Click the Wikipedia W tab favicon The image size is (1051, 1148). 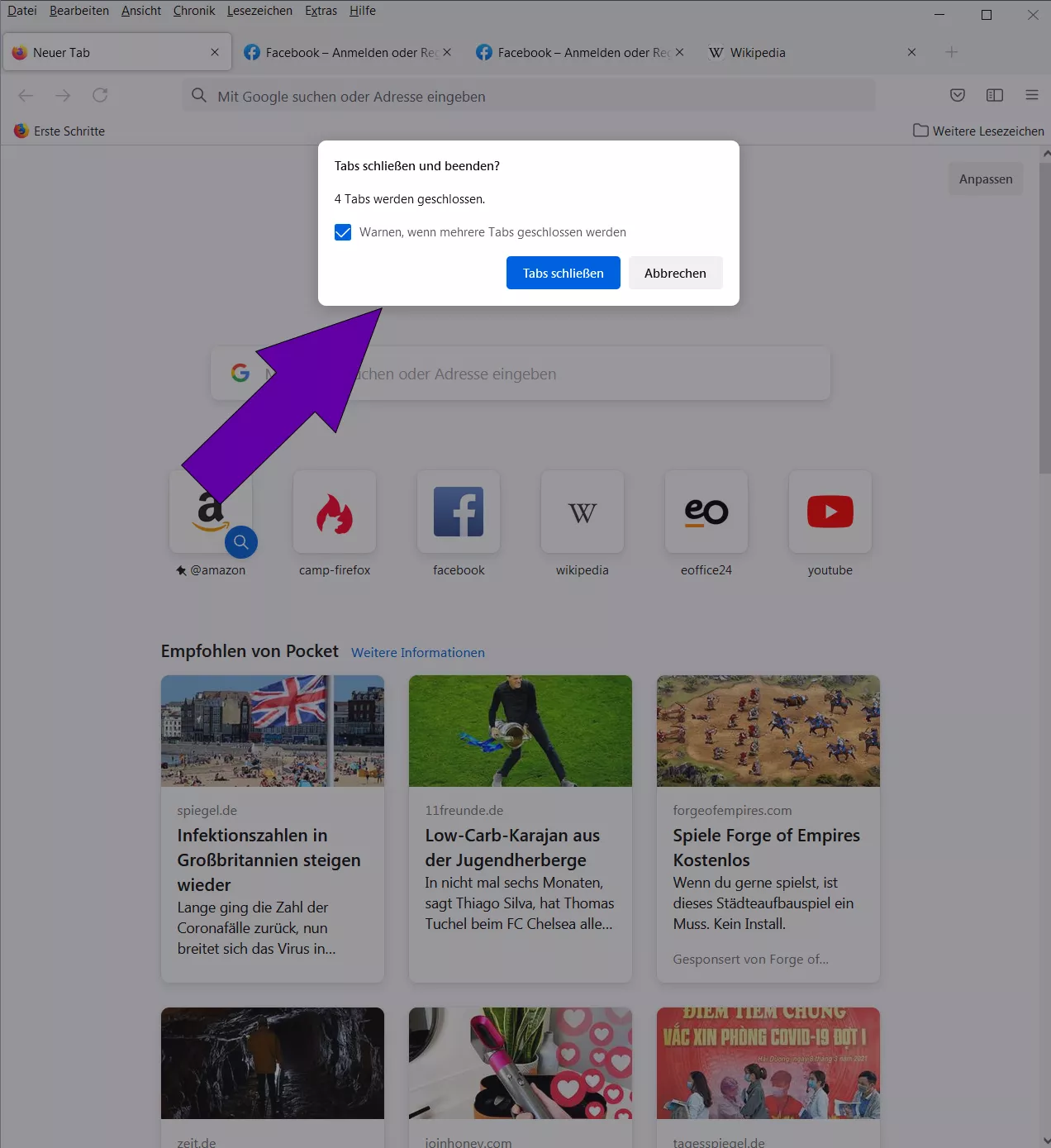click(x=716, y=52)
